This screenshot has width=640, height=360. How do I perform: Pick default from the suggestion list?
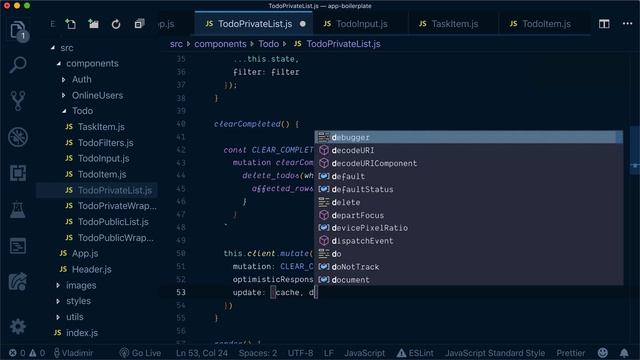tap(469, 176)
